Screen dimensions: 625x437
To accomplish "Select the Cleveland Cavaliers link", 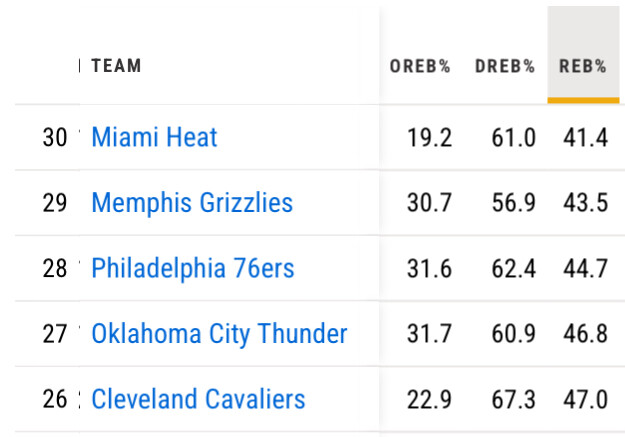I will [198, 399].
